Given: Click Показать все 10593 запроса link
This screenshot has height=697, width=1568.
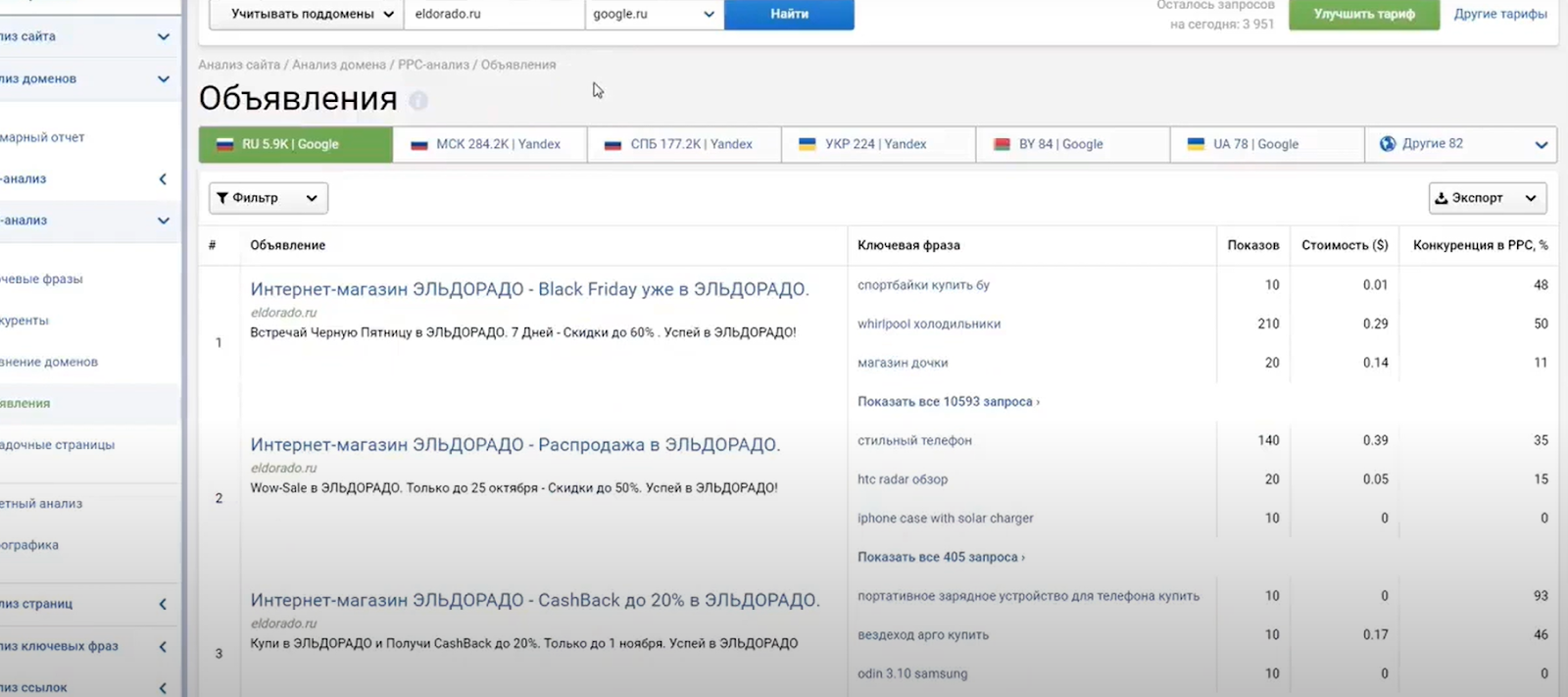Looking at the screenshot, I should click(x=948, y=402).
